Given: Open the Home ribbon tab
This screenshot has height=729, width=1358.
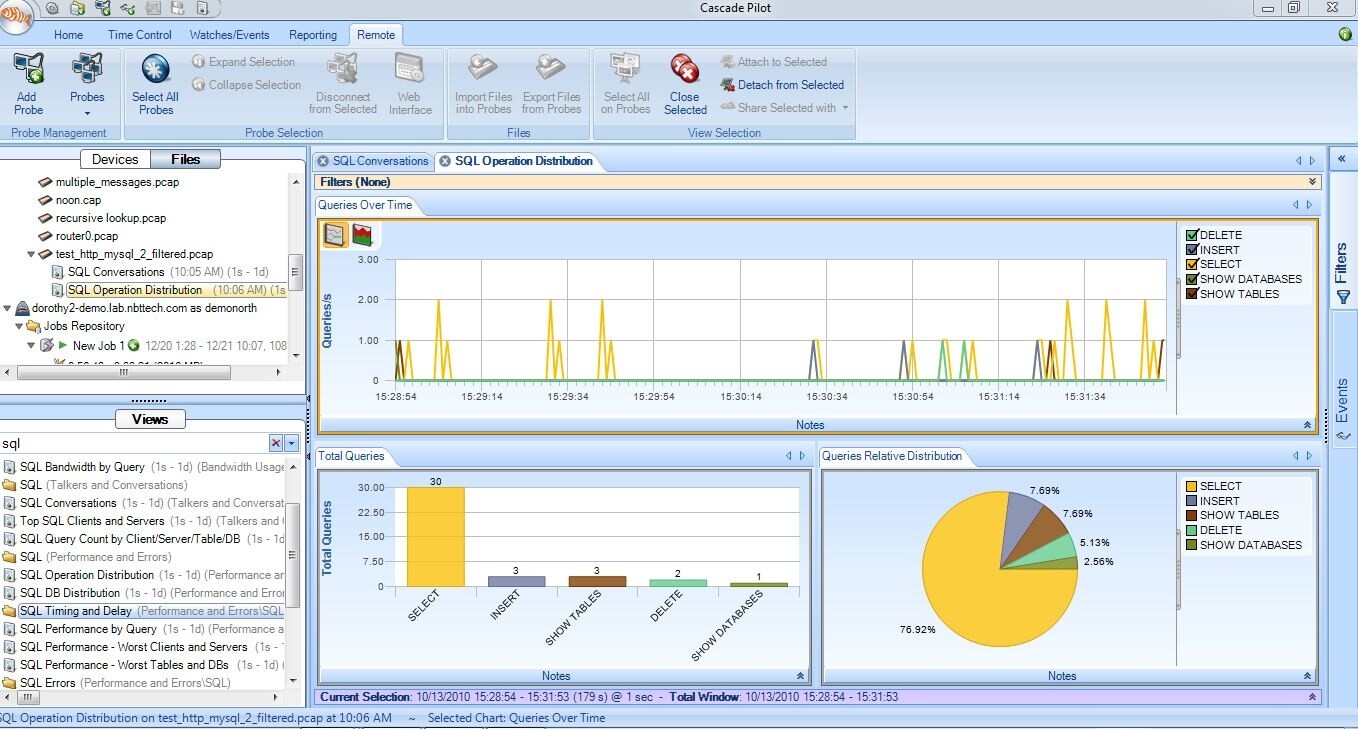Looking at the screenshot, I should [x=68, y=35].
